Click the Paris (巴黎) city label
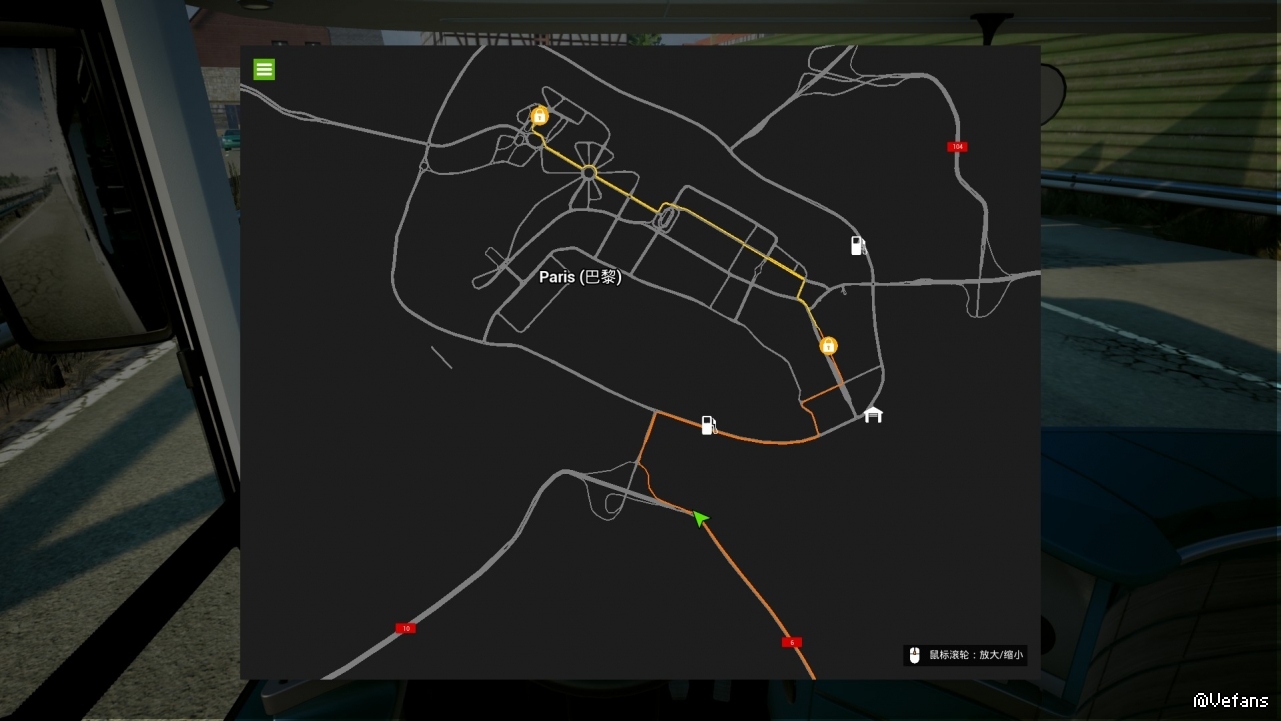Screen dimensions: 1281x721 click(580, 277)
